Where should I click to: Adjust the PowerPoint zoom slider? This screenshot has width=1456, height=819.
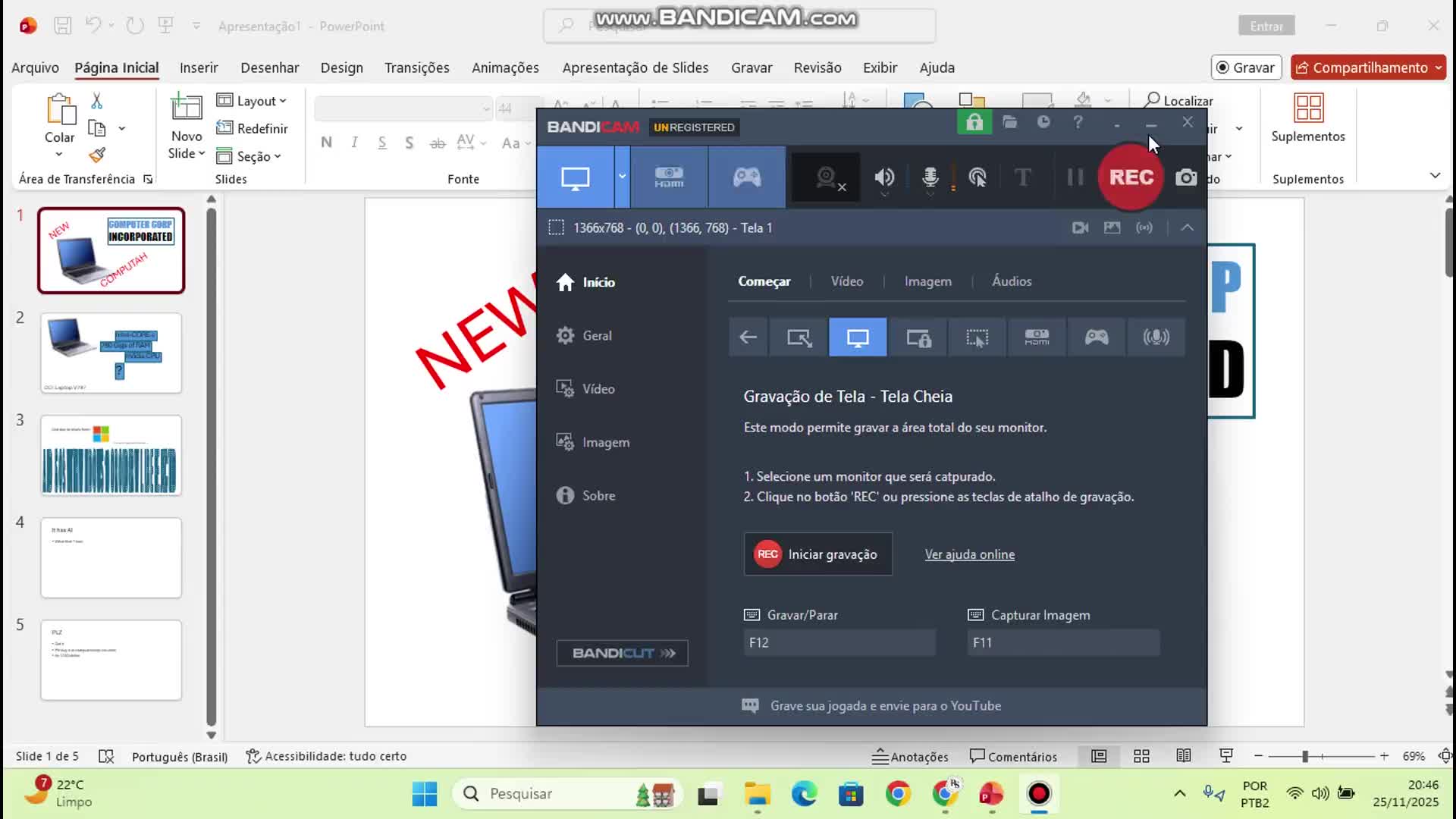pyautogui.click(x=1305, y=756)
